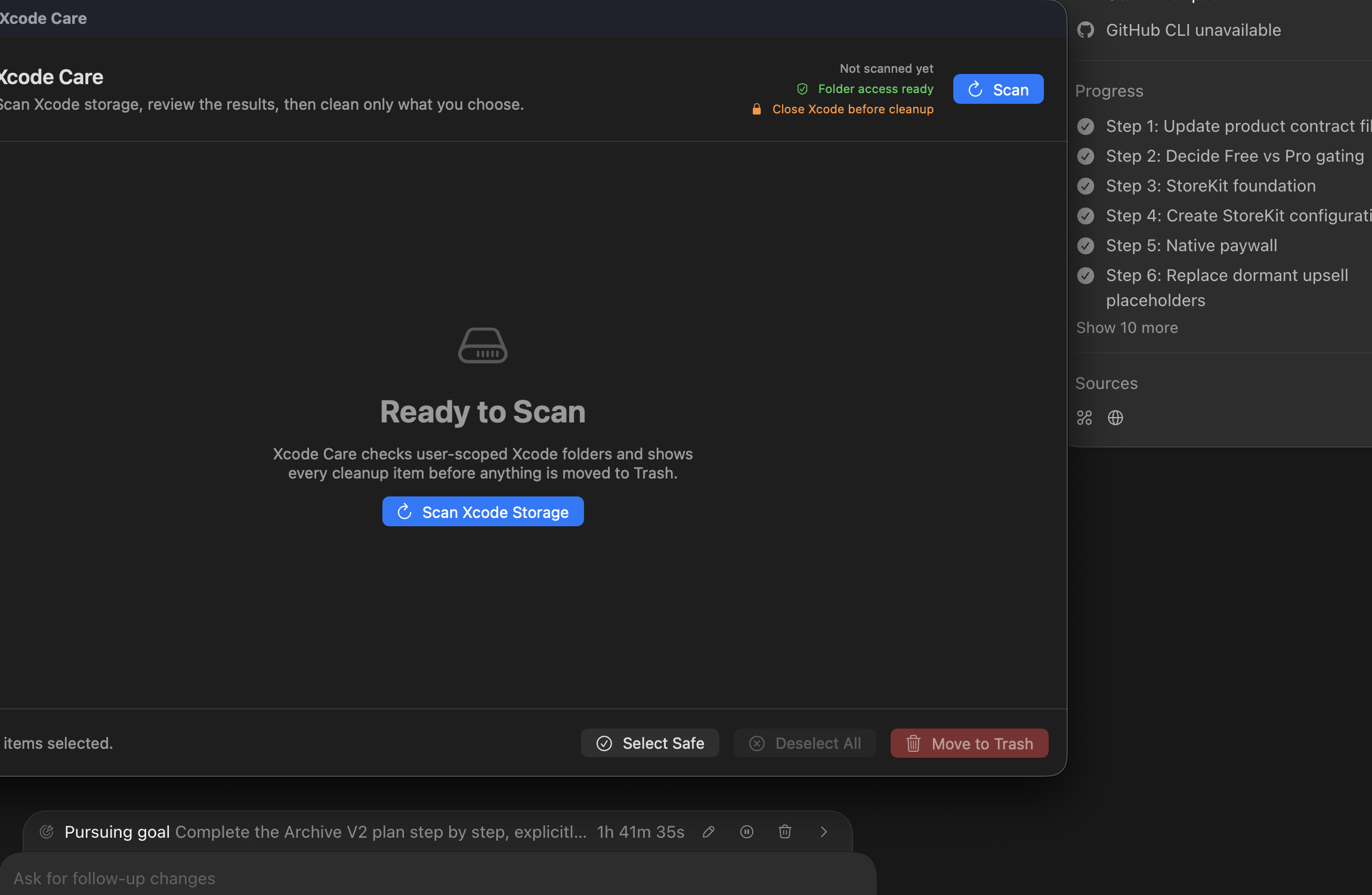The width and height of the screenshot is (1372, 895).
Task: Click the Ask for follow-up changes input
Action: (438, 878)
